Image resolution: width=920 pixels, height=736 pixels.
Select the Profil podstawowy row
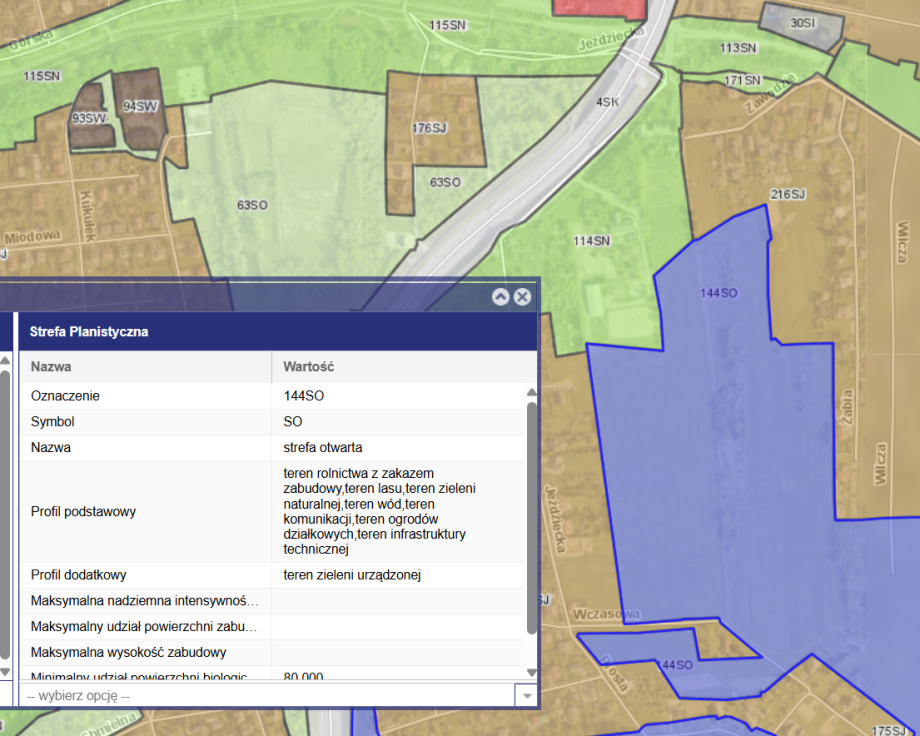(x=272, y=511)
